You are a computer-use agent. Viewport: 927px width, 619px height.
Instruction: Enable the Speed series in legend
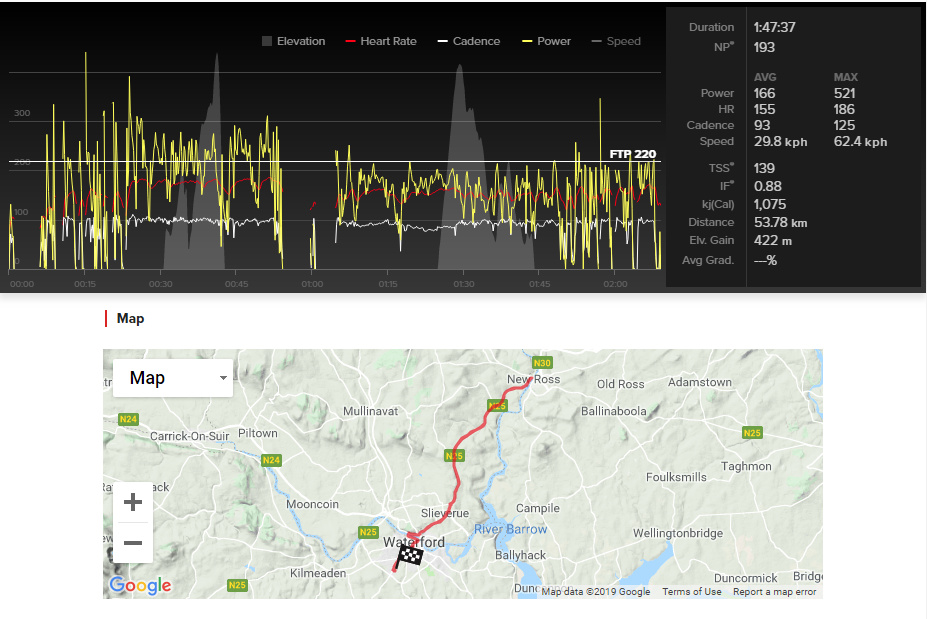(x=616, y=41)
